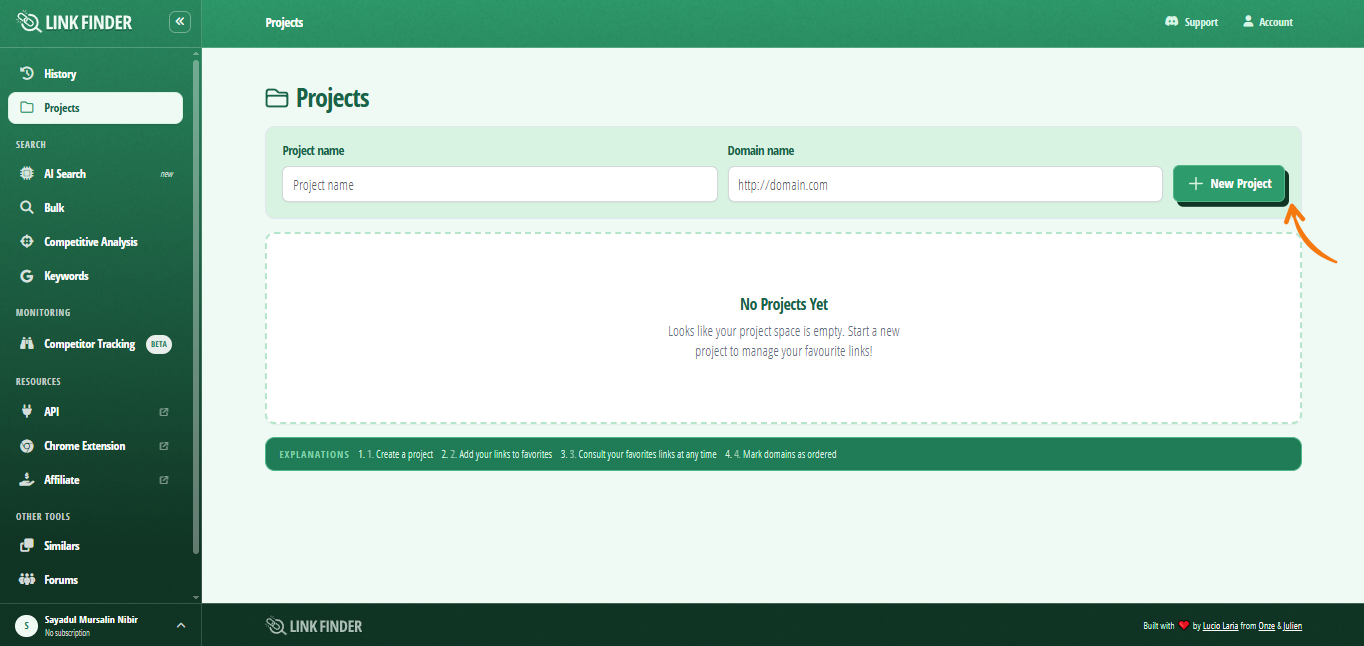Open Lucio Laria footer link

(x=1221, y=626)
